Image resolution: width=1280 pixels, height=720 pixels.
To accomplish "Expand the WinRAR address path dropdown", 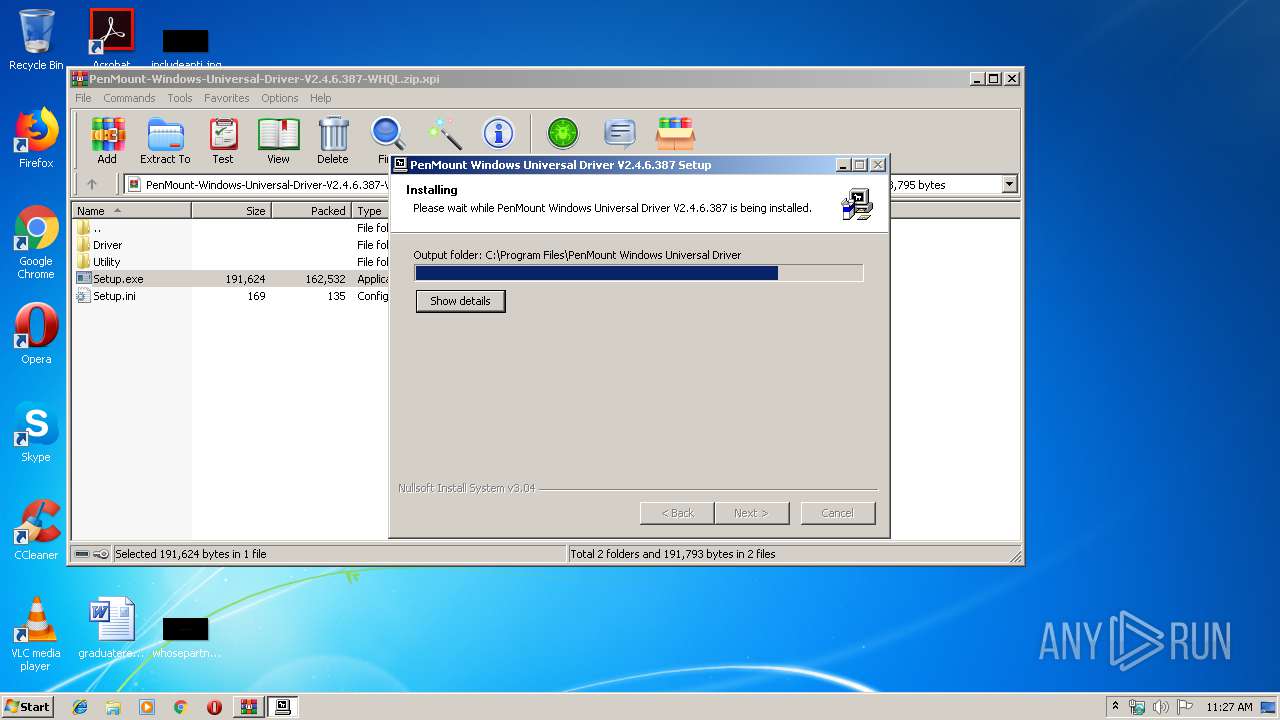I will (1009, 184).
